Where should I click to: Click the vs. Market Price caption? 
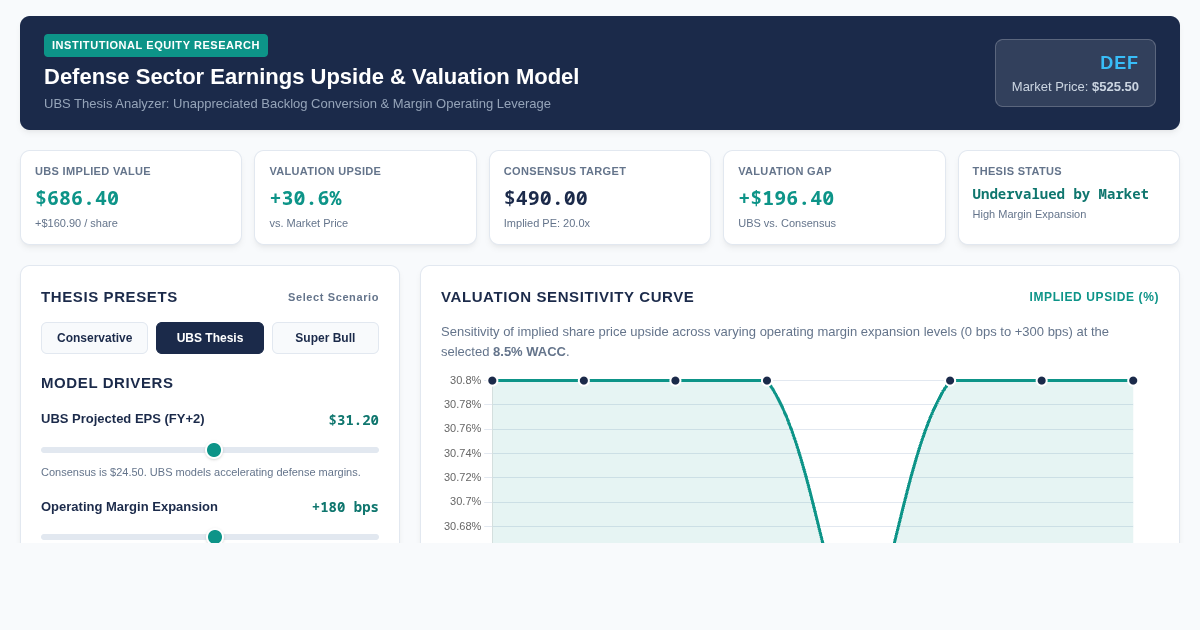pos(309,223)
